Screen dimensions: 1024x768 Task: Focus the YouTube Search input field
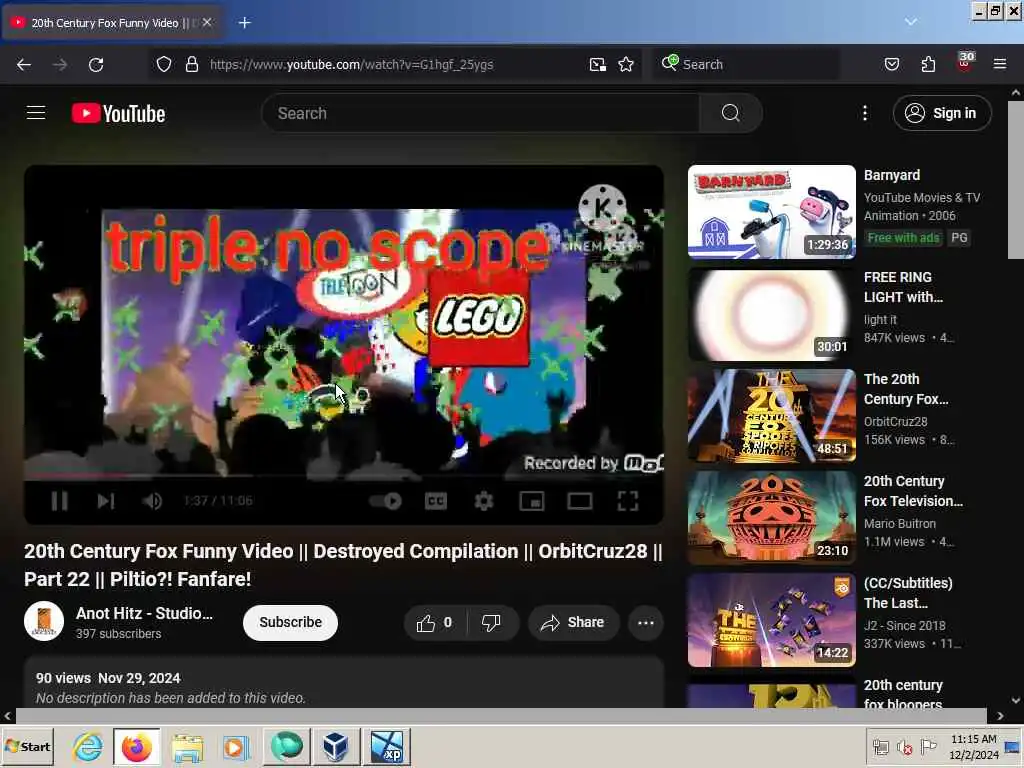coord(481,113)
